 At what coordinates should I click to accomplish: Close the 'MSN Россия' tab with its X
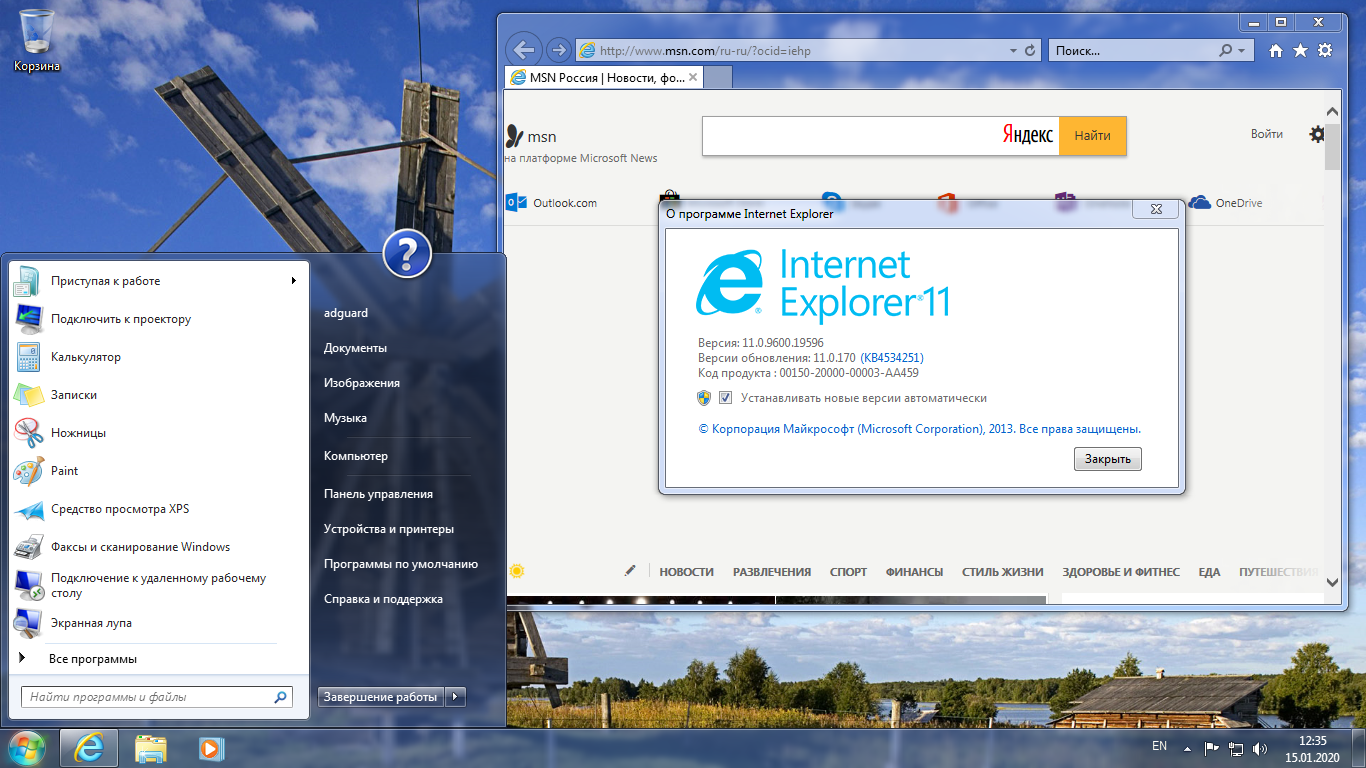pos(694,77)
